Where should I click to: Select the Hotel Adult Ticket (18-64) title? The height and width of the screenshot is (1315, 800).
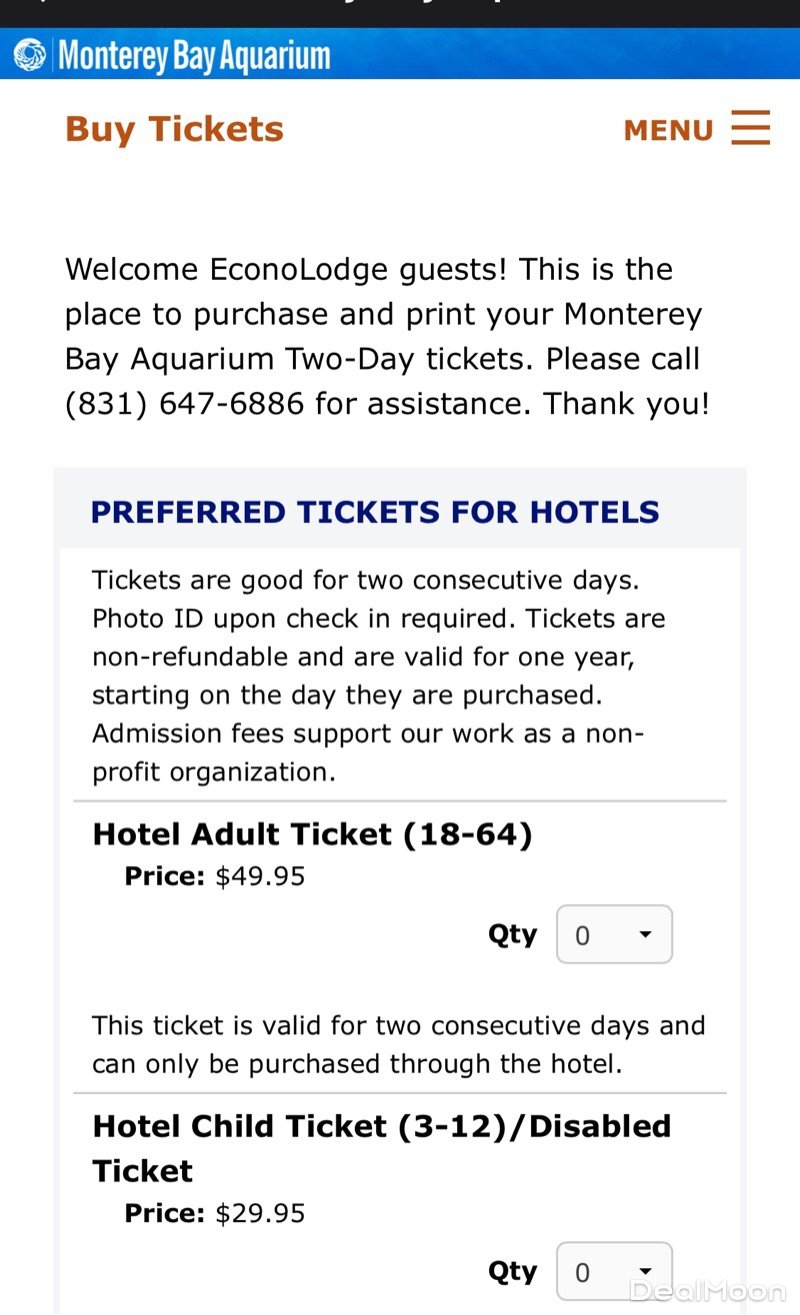click(x=312, y=834)
